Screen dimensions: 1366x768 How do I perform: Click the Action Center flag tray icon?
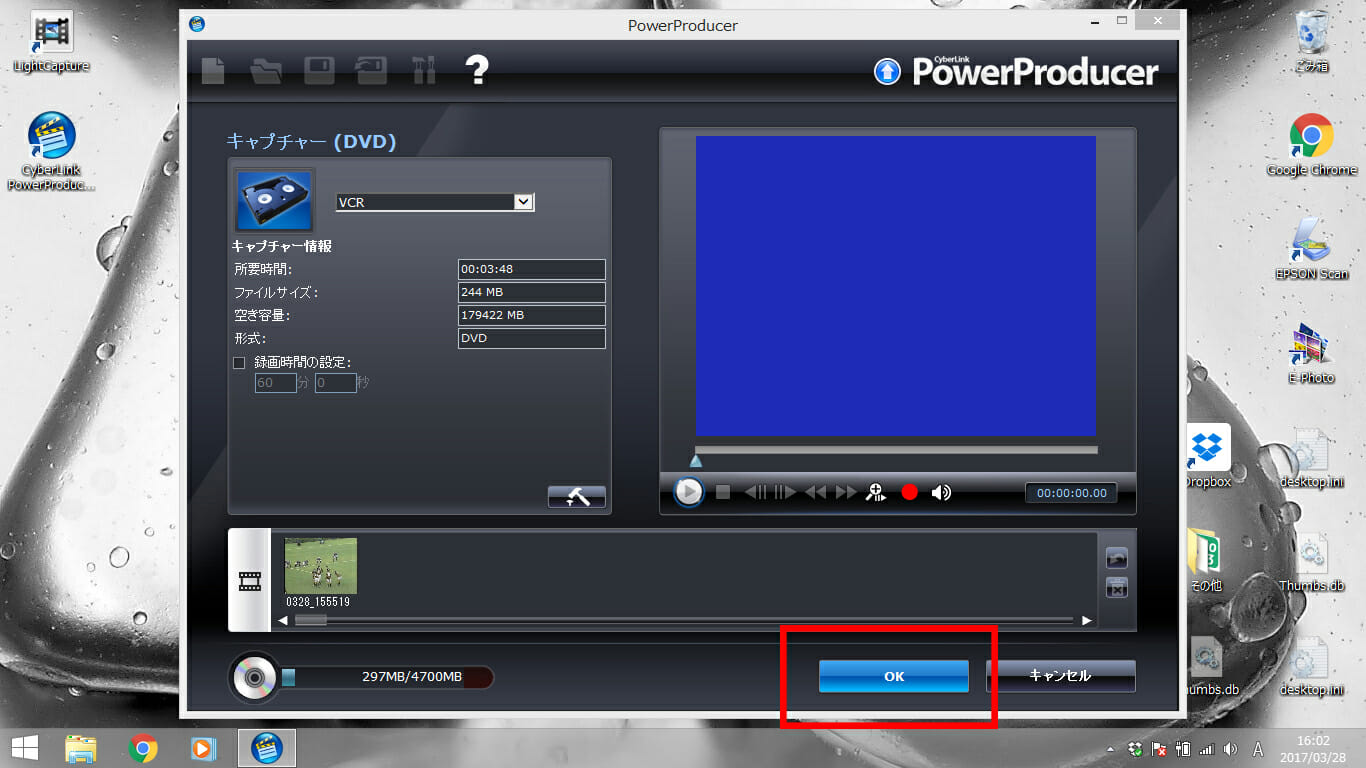click(x=1160, y=749)
